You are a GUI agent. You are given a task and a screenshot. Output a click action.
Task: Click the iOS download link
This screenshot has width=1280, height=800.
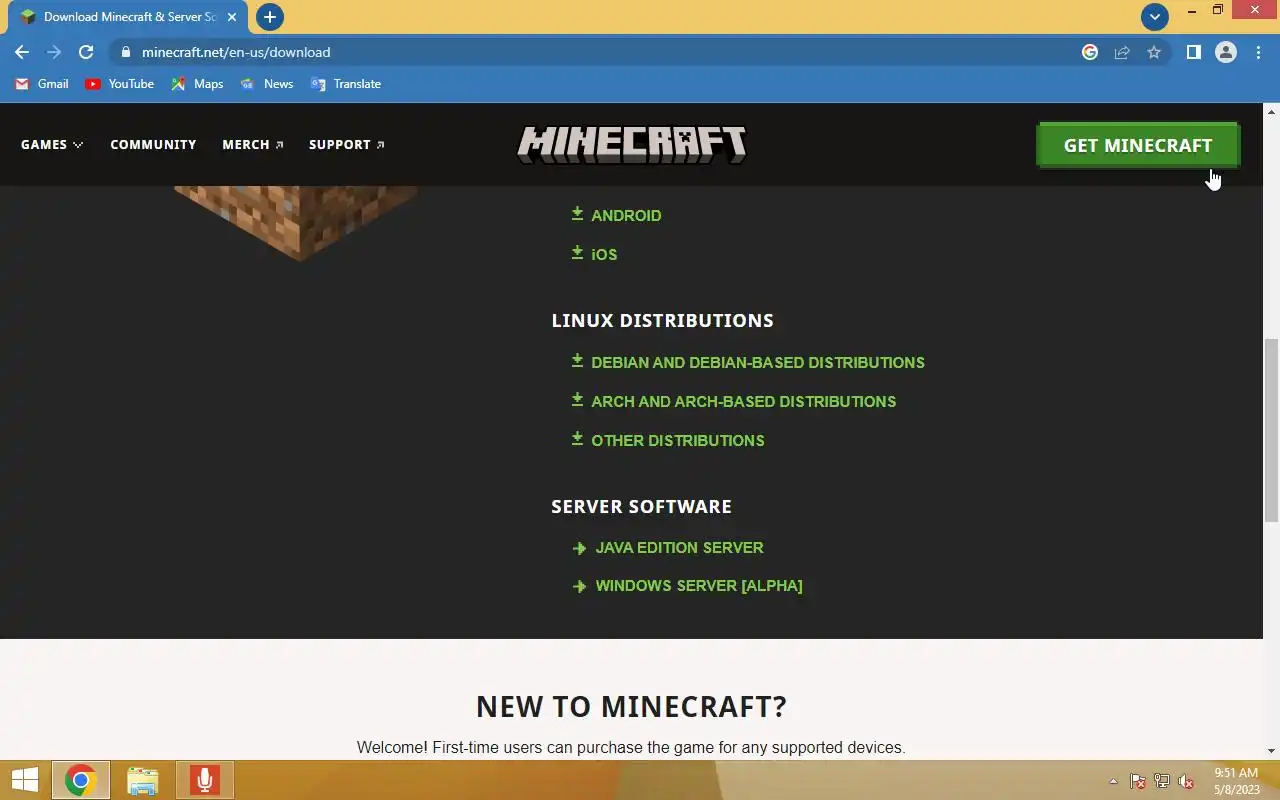604,254
